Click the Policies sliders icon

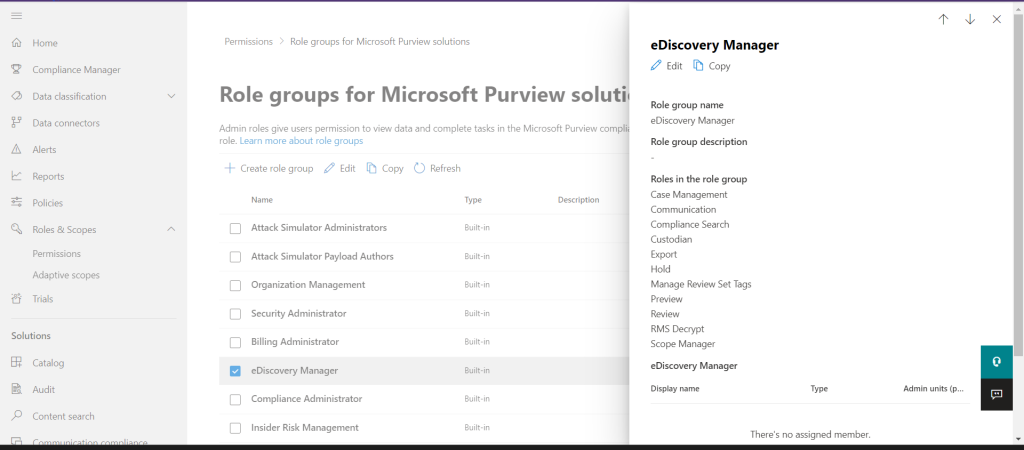tap(17, 203)
